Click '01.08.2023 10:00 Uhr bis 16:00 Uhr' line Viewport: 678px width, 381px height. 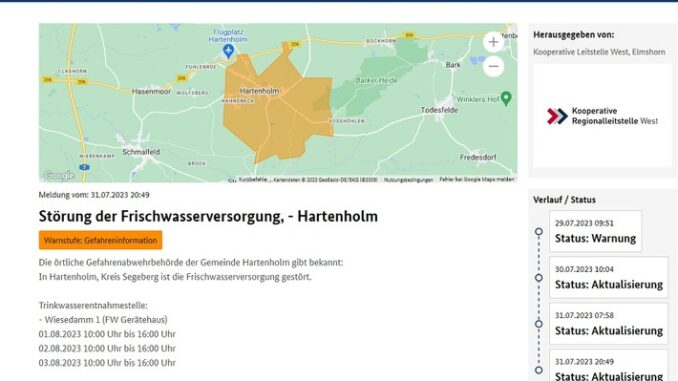pos(107,334)
